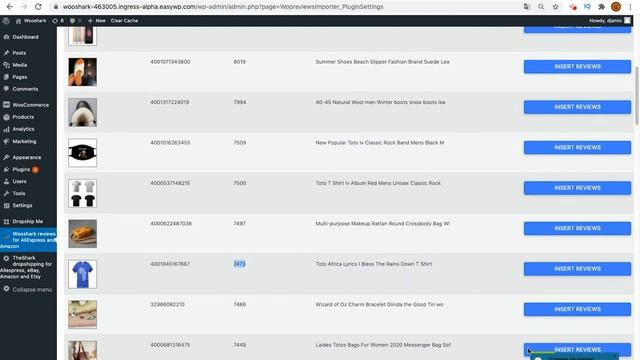This screenshot has width=640, height=360.
Task: Insert reviews for Summer Shoes Beach Slipper
Action: point(577,67)
